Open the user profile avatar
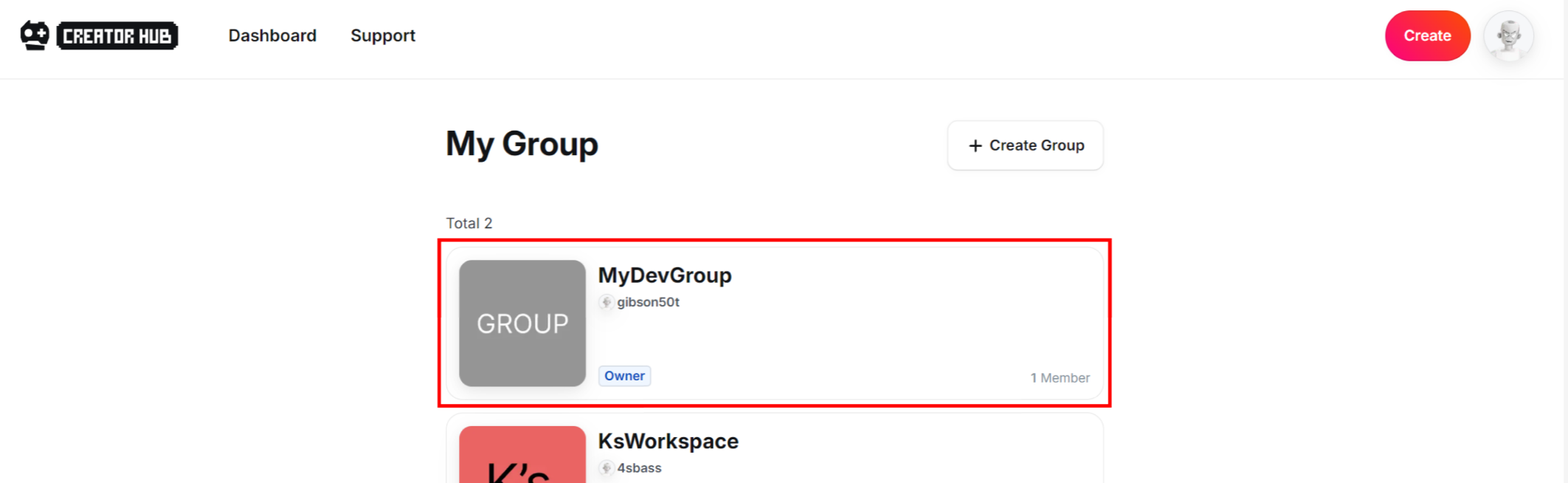 pos(1508,35)
